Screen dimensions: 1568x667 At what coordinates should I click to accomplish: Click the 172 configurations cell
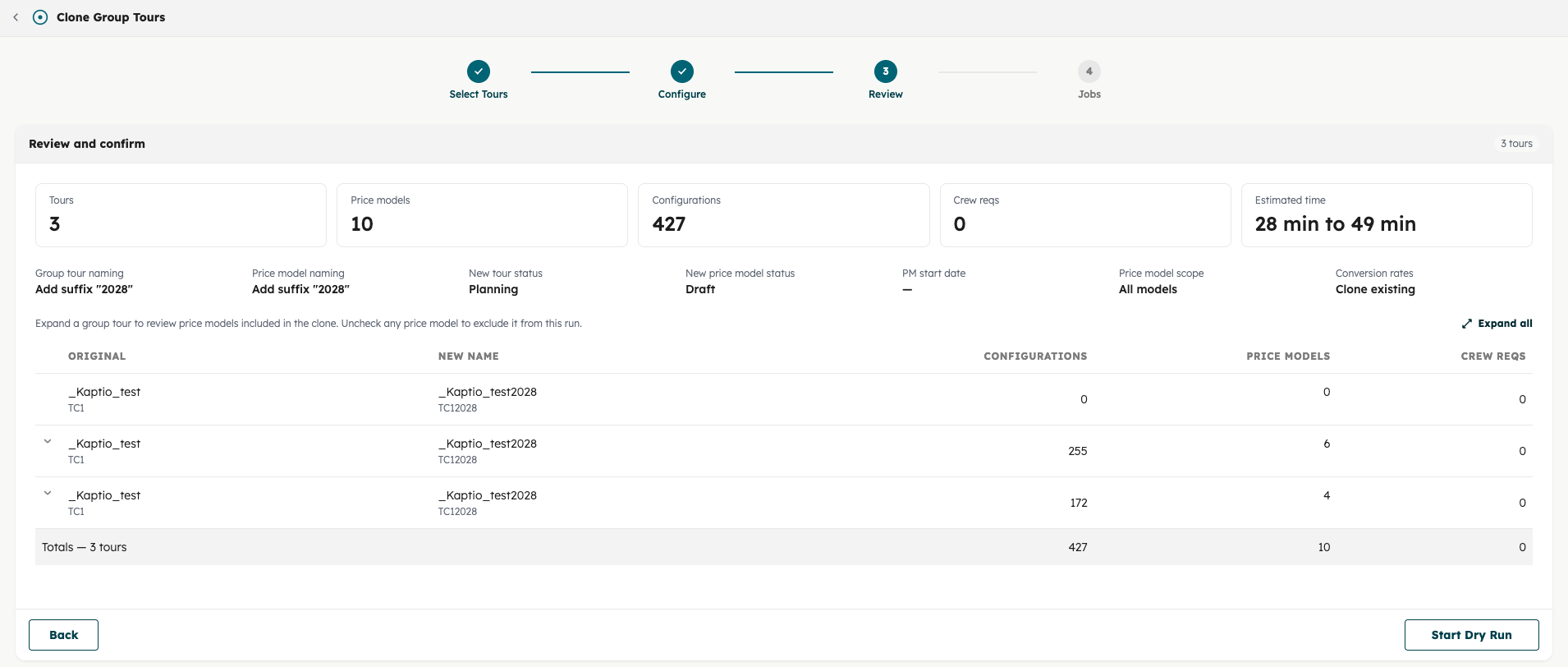click(1079, 503)
